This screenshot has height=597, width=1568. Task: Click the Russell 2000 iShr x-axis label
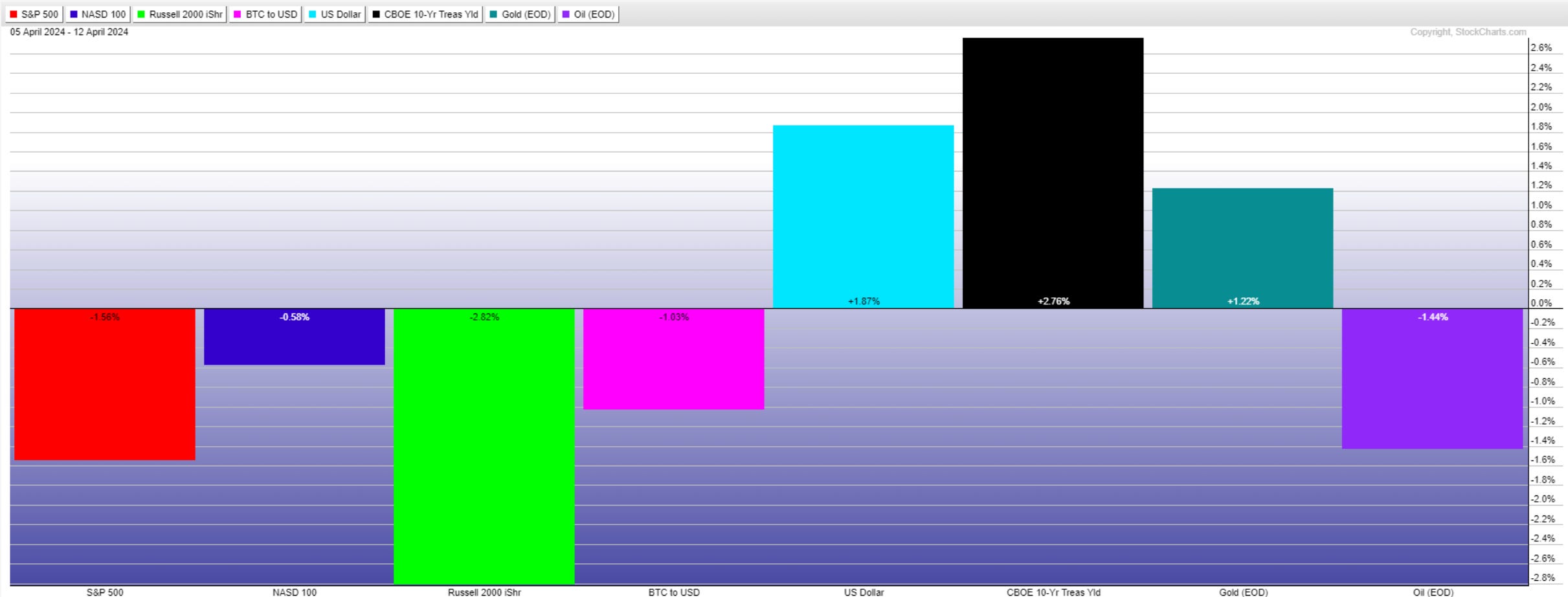click(484, 592)
